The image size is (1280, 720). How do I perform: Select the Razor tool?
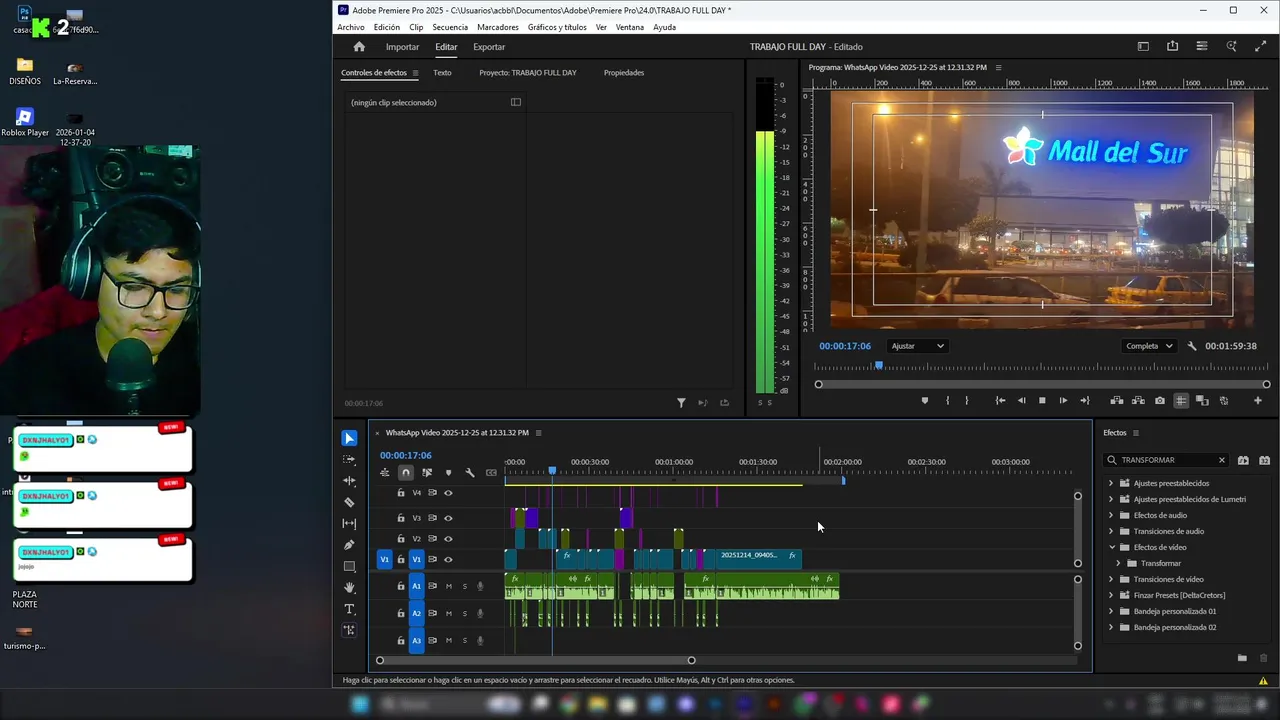click(349, 502)
